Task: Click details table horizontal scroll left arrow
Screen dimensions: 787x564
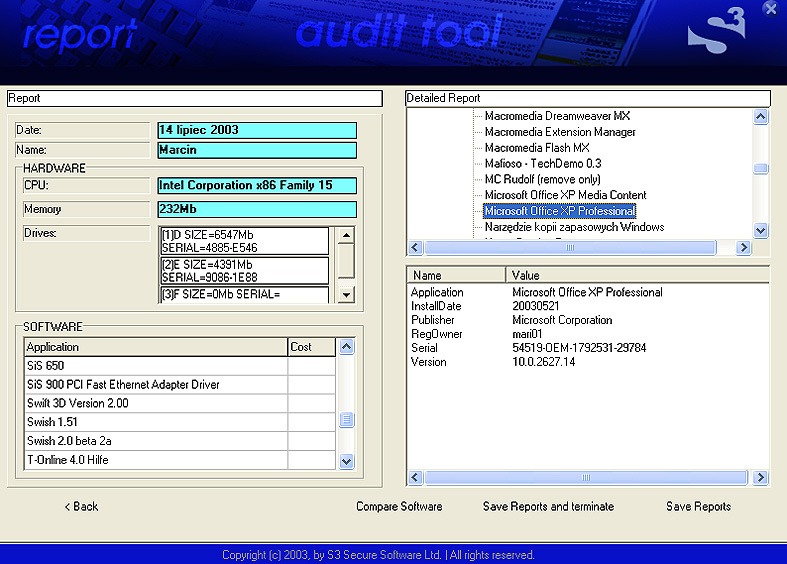Action: (x=415, y=477)
